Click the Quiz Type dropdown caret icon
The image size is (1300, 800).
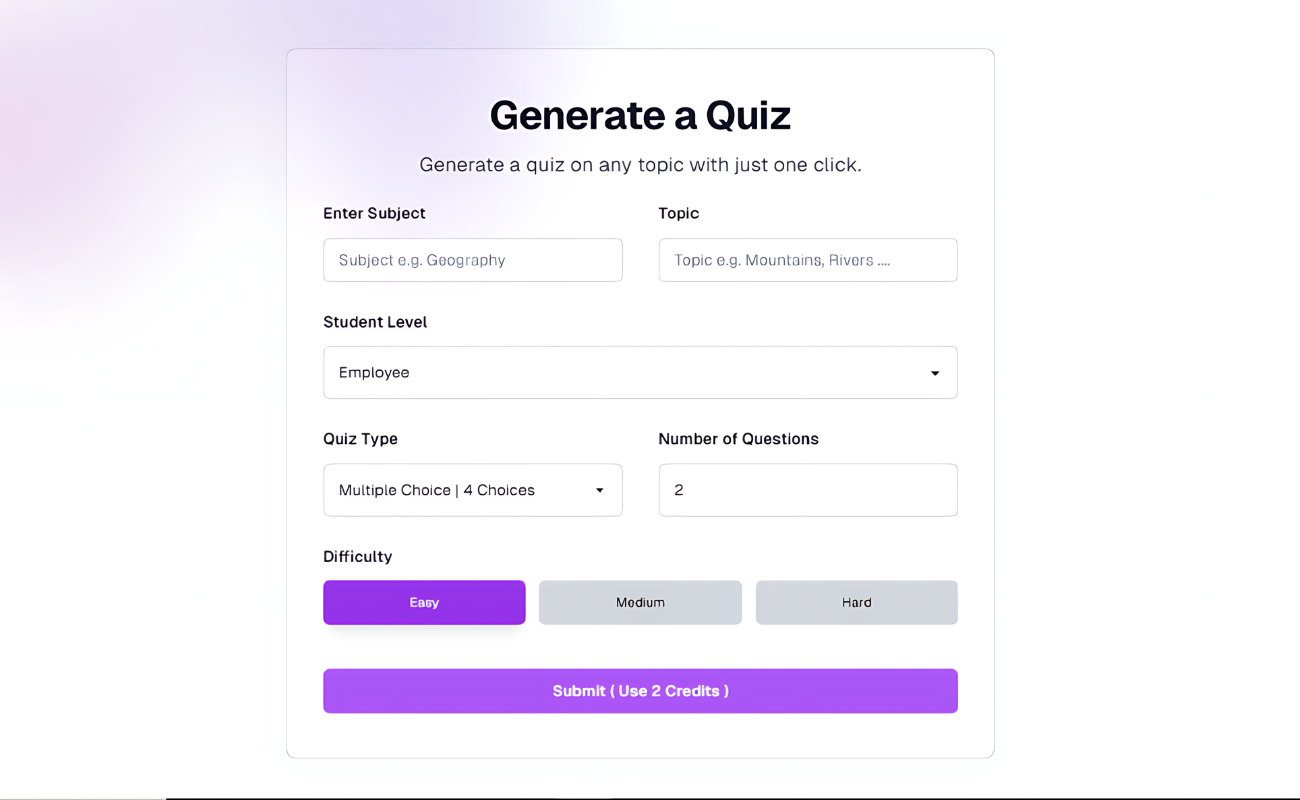(600, 490)
